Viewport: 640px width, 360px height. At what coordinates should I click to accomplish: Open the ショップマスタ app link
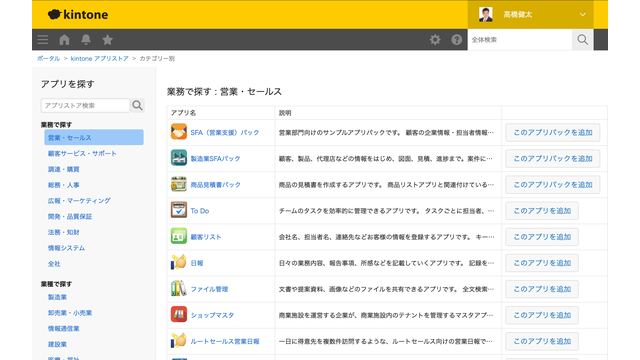click(212, 315)
